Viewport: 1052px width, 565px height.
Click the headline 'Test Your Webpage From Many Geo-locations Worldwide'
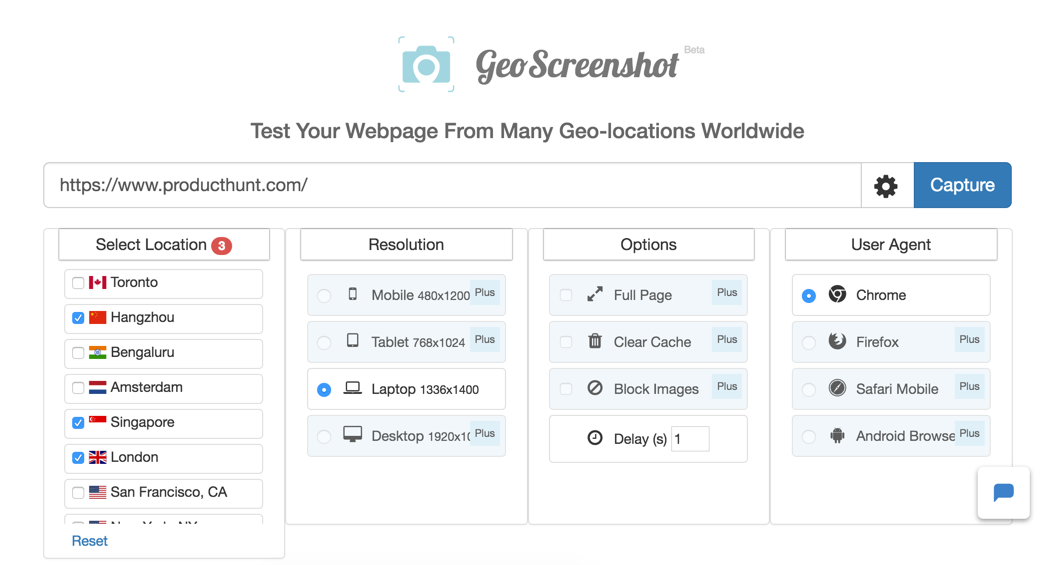coord(527,131)
